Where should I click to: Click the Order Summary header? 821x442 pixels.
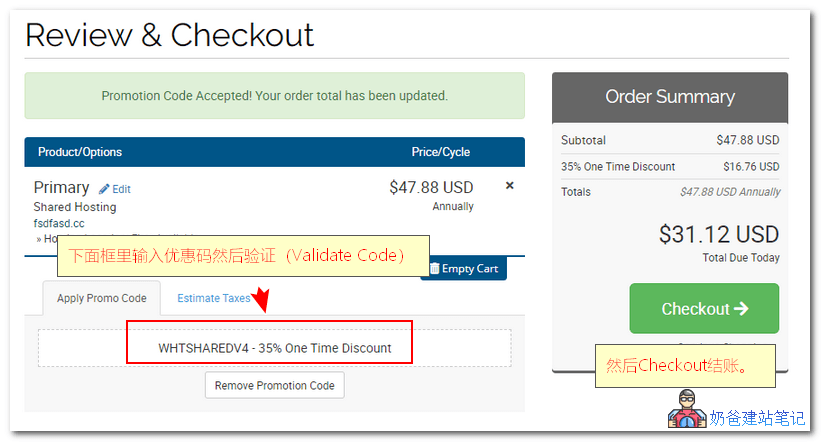click(669, 97)
